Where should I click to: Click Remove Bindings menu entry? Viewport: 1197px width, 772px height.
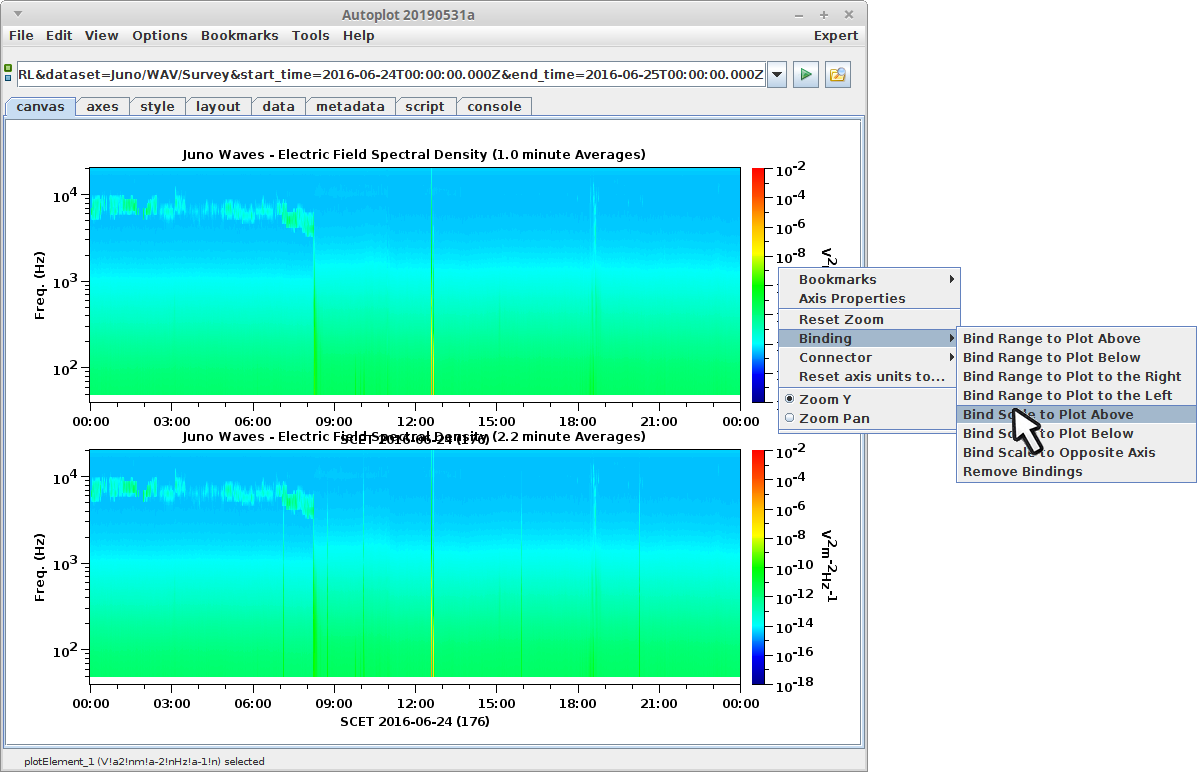click(1022, 471)
